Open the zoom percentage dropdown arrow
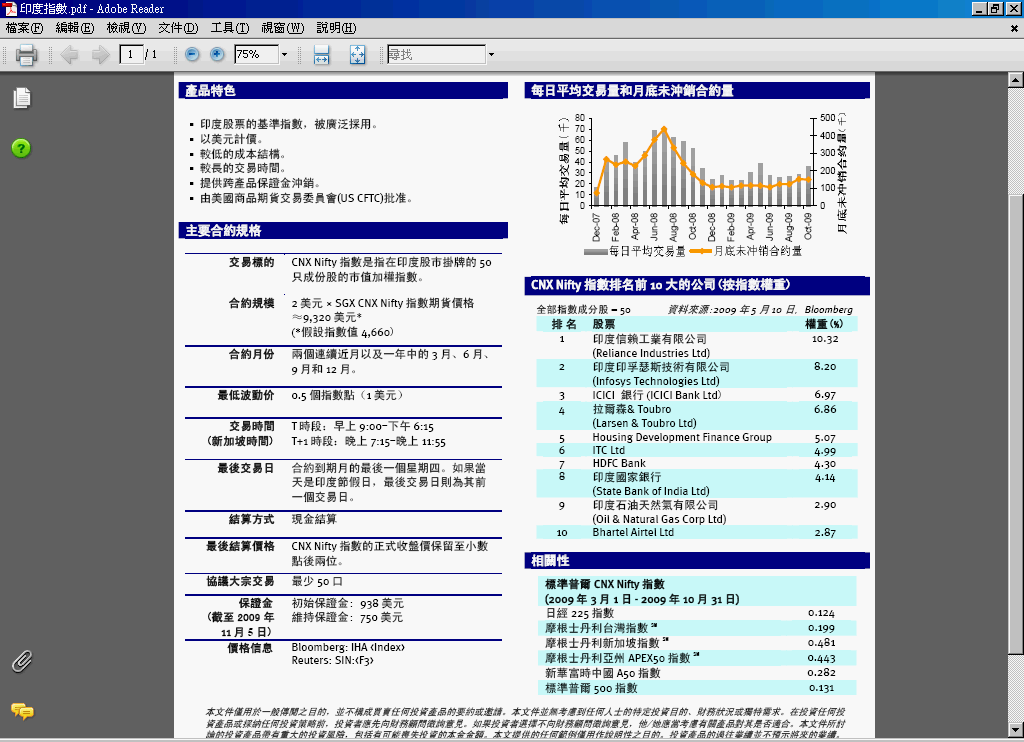Screen dimensions: 1024x742 (x=284, y=54)
